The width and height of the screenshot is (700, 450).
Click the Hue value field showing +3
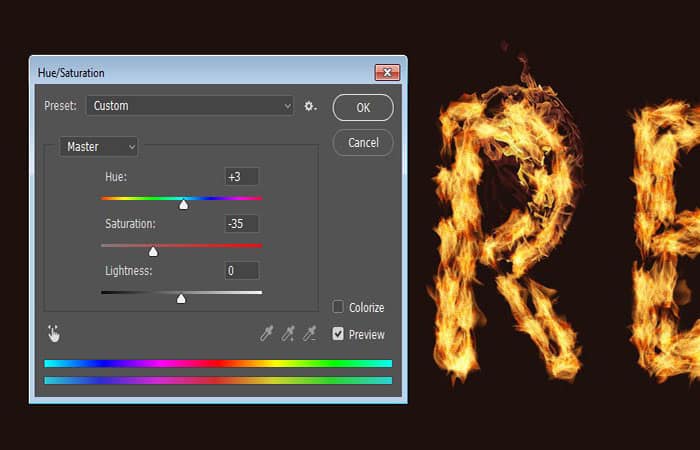242,176
